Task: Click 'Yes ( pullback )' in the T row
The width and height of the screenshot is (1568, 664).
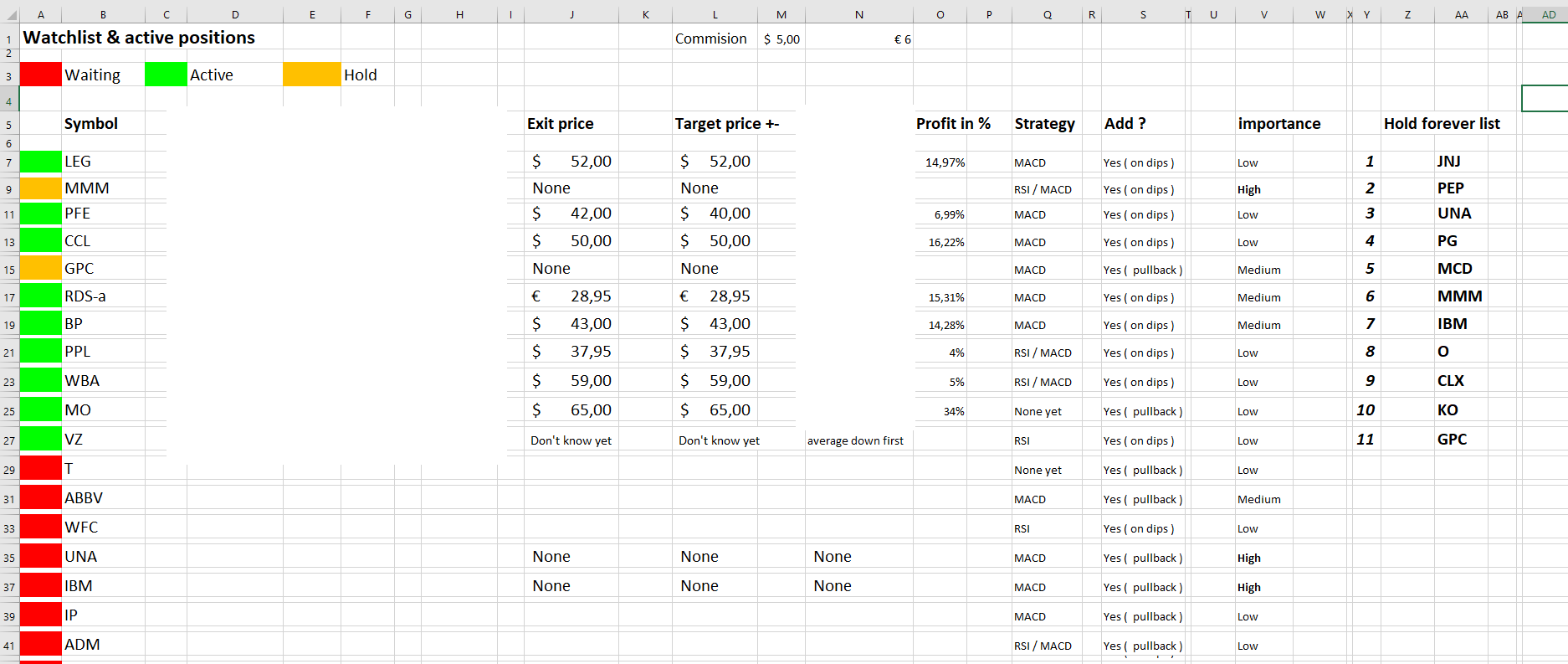Action: (1143, 470)
